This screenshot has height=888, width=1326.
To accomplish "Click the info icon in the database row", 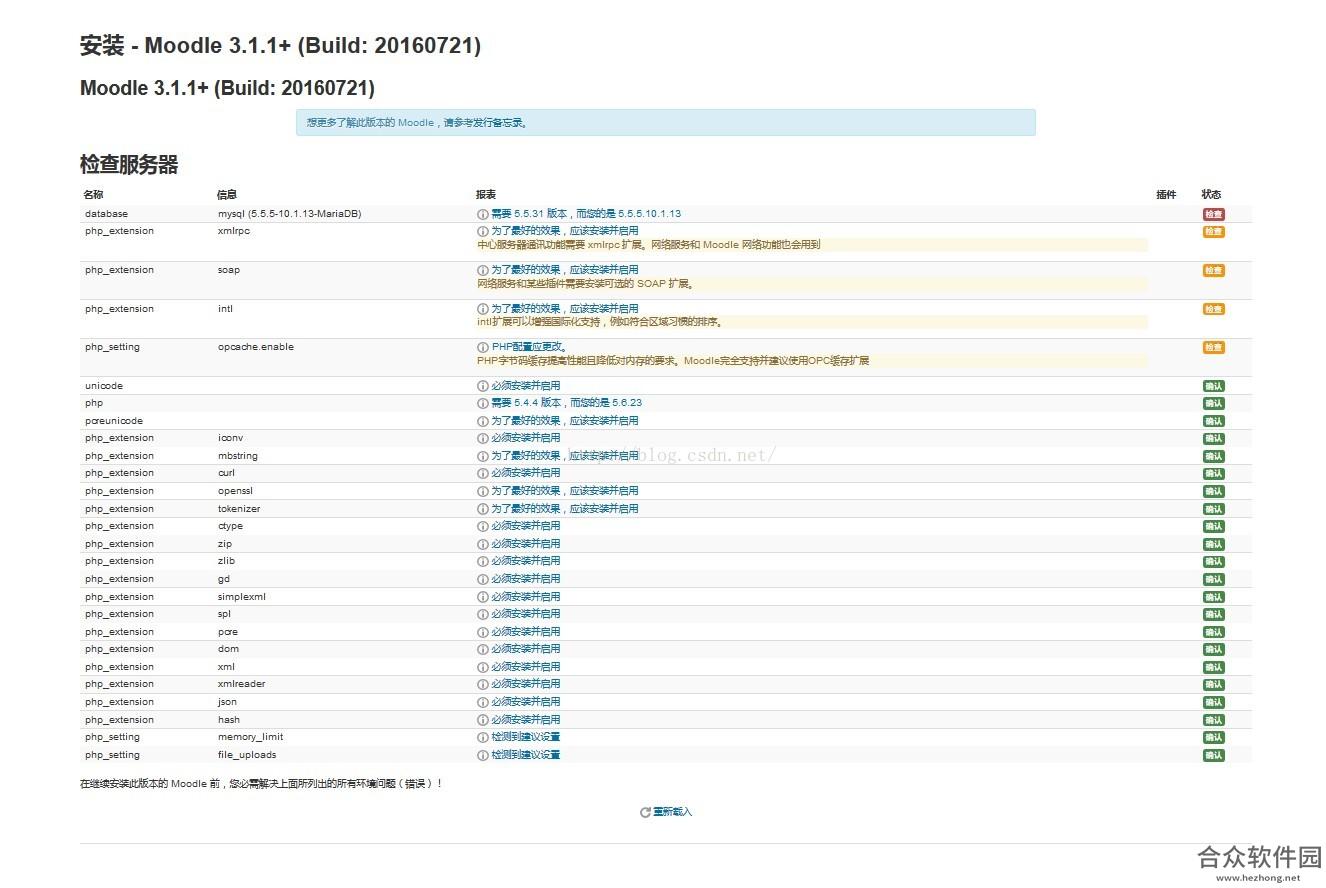I will point(483,214).
